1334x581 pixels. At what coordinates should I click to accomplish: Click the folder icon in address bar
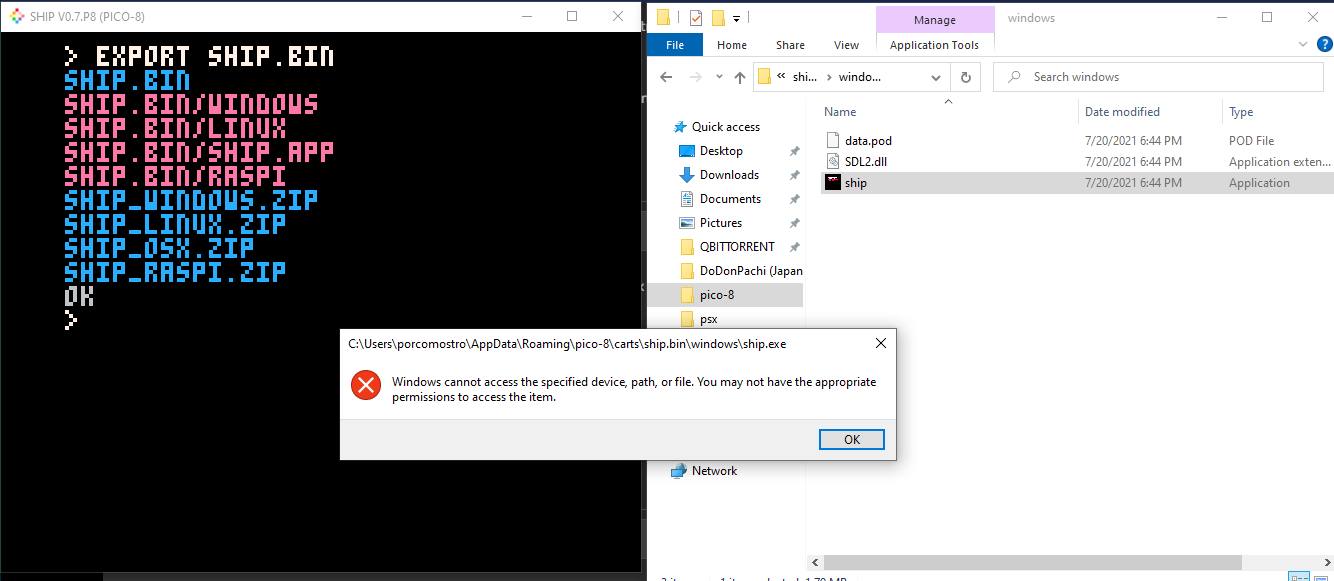[x=764, y=77]
